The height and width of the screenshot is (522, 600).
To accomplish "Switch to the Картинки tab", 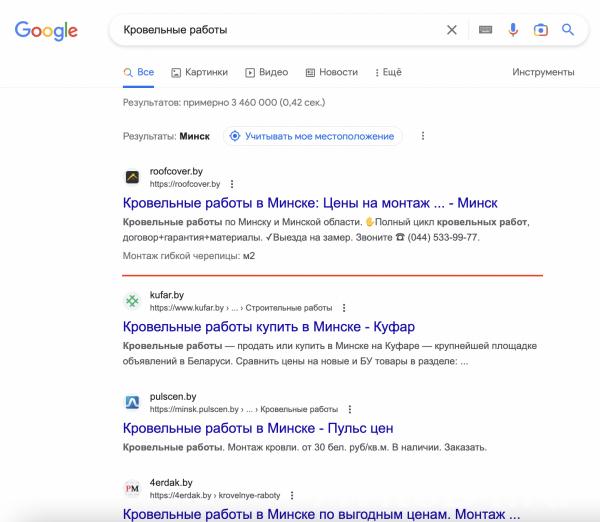I will tap(199, 72).
